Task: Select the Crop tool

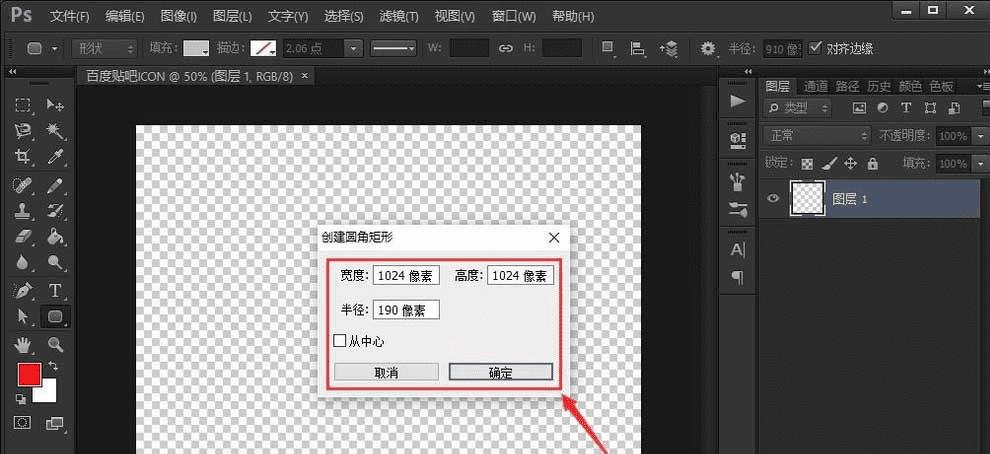Action: (23, 156)
